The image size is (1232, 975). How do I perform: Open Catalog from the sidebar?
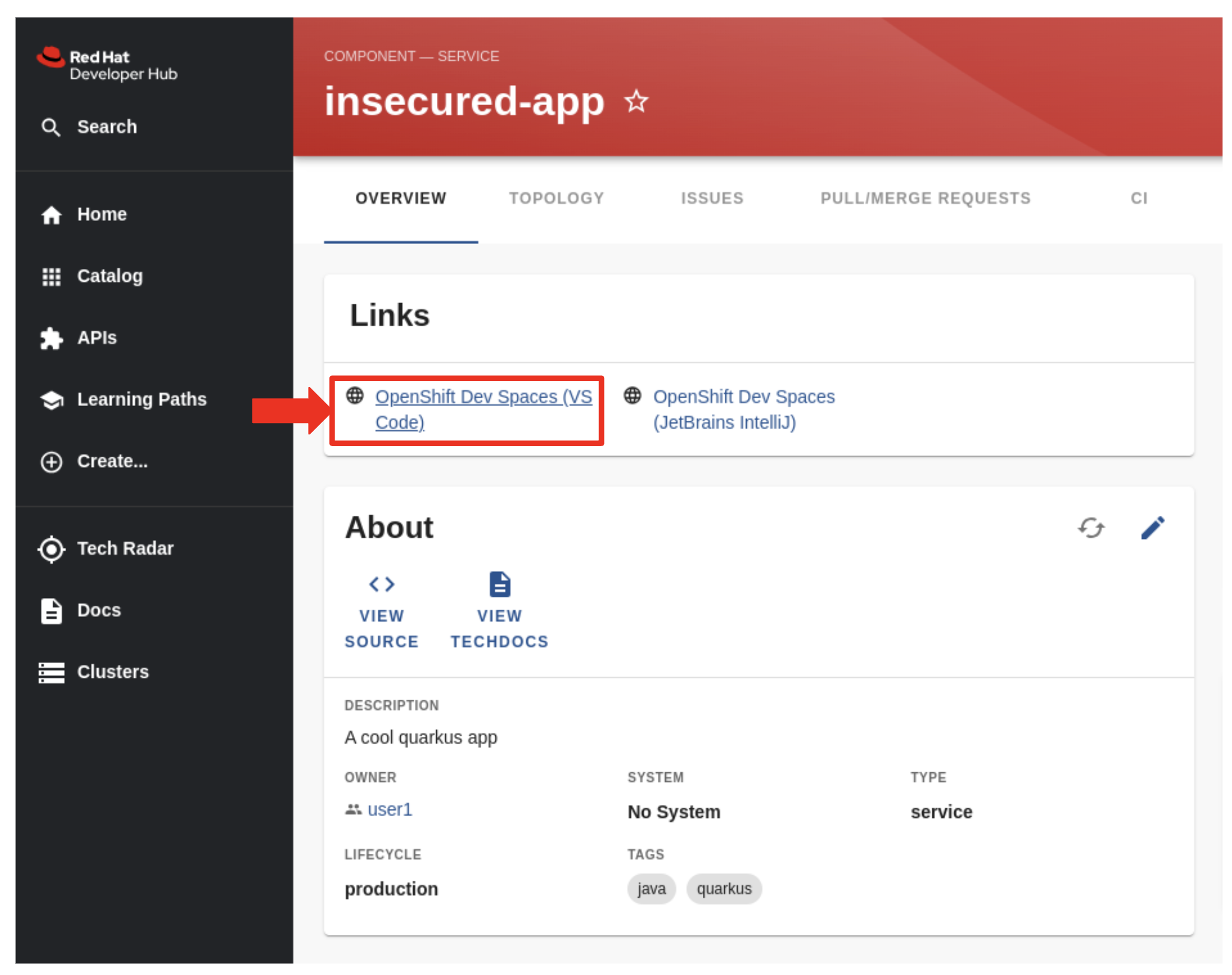point(110,276)
